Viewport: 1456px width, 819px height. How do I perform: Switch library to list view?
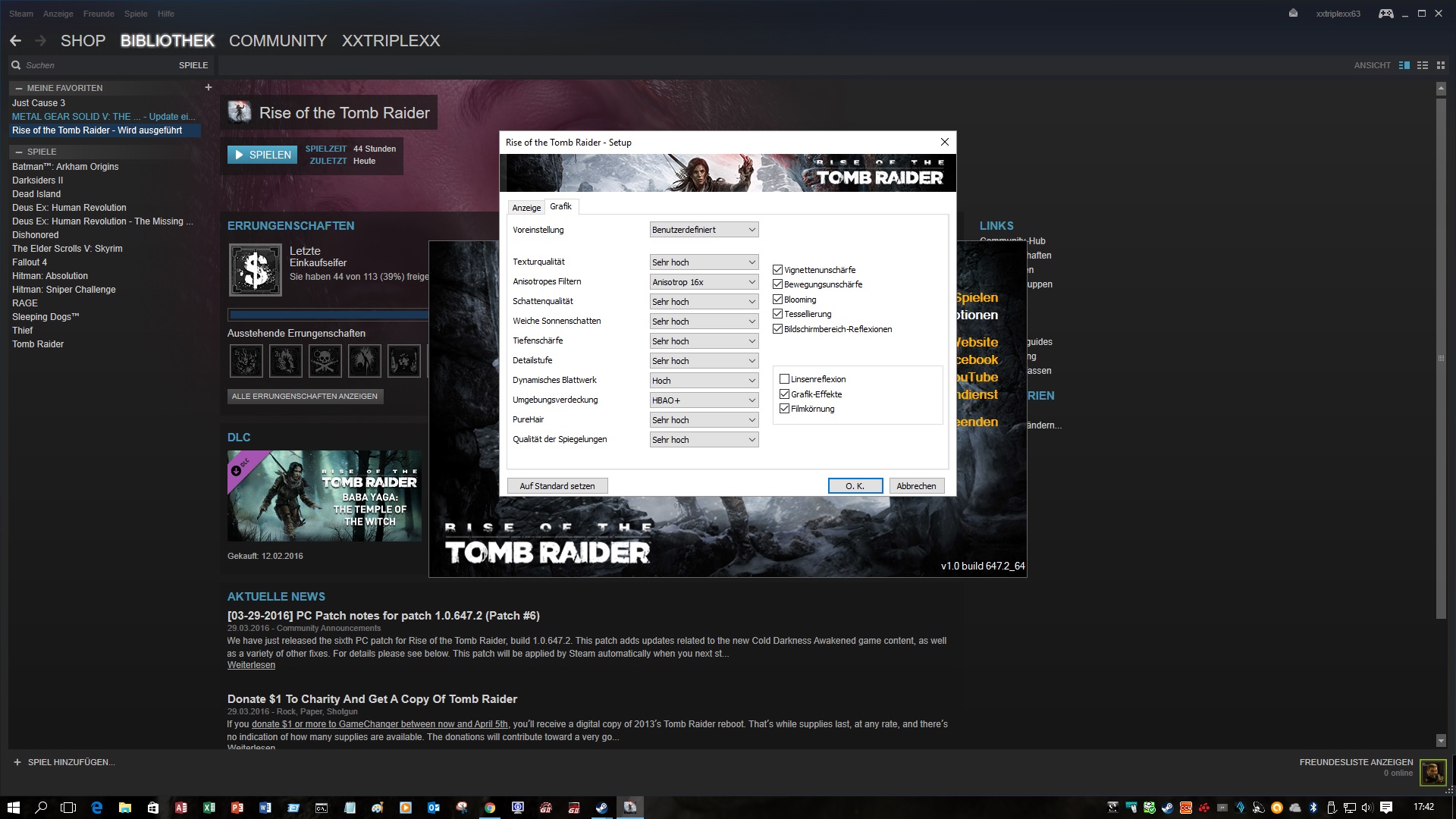click(x=1423, y=65)
